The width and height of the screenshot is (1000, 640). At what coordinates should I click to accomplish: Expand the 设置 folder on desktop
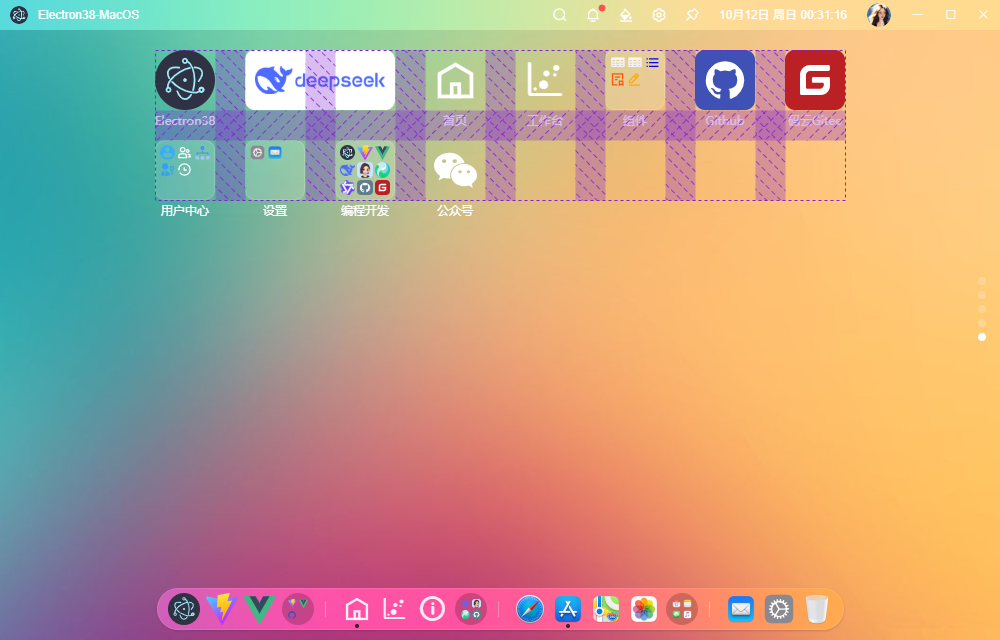pyautogui.click(x=275, y=170)
